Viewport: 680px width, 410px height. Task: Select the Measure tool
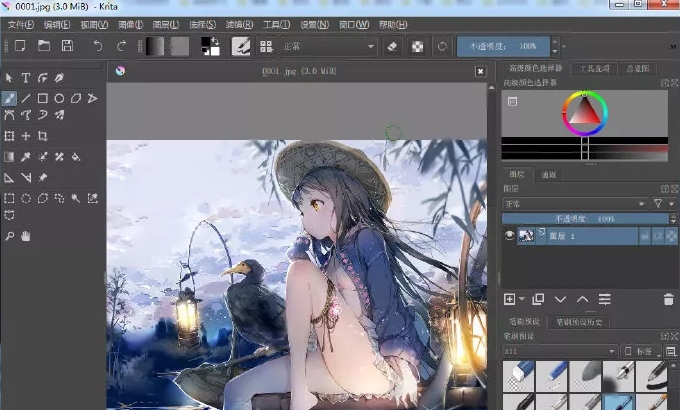pos(26,177)
